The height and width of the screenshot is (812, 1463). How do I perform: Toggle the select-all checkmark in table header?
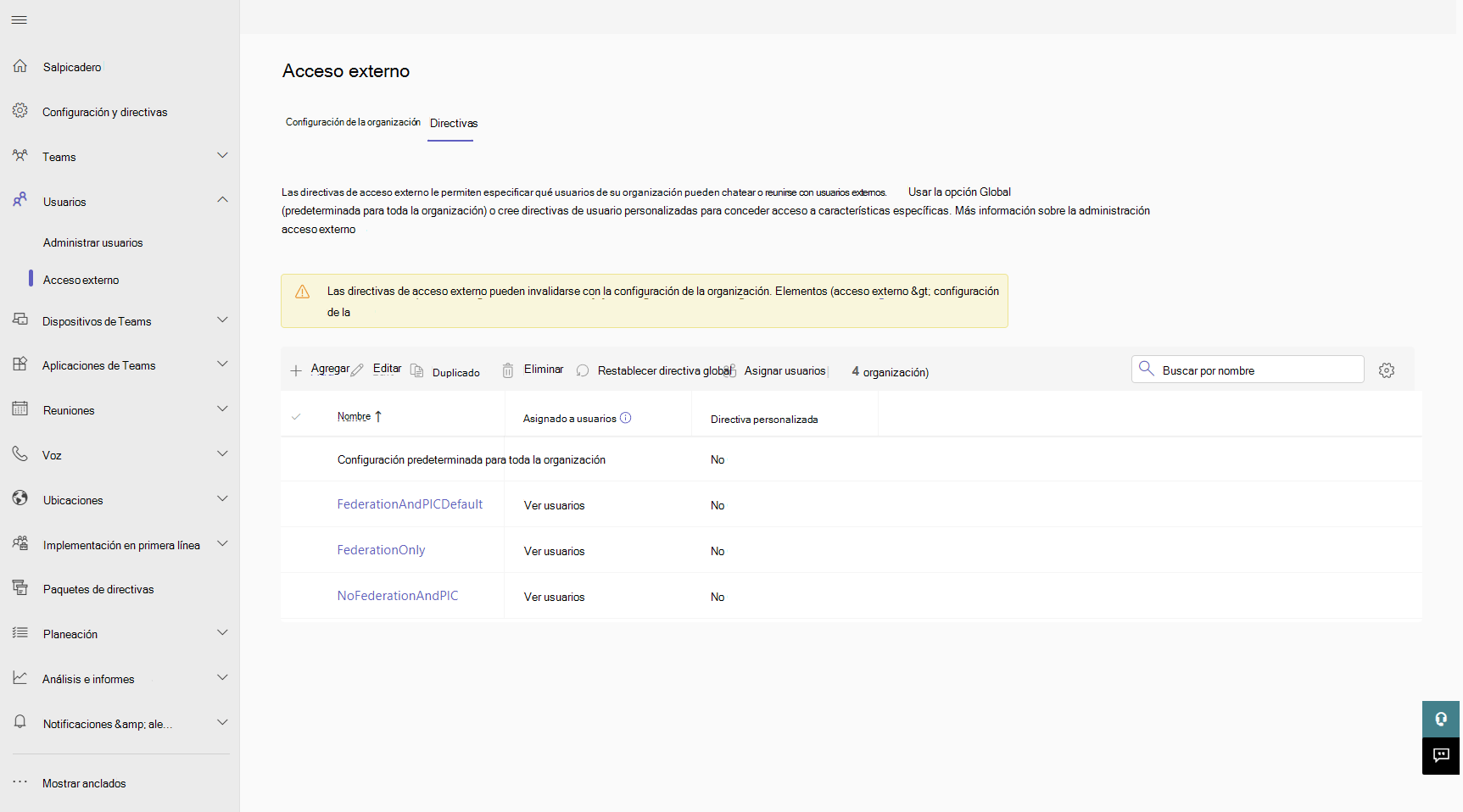point(296,417)
